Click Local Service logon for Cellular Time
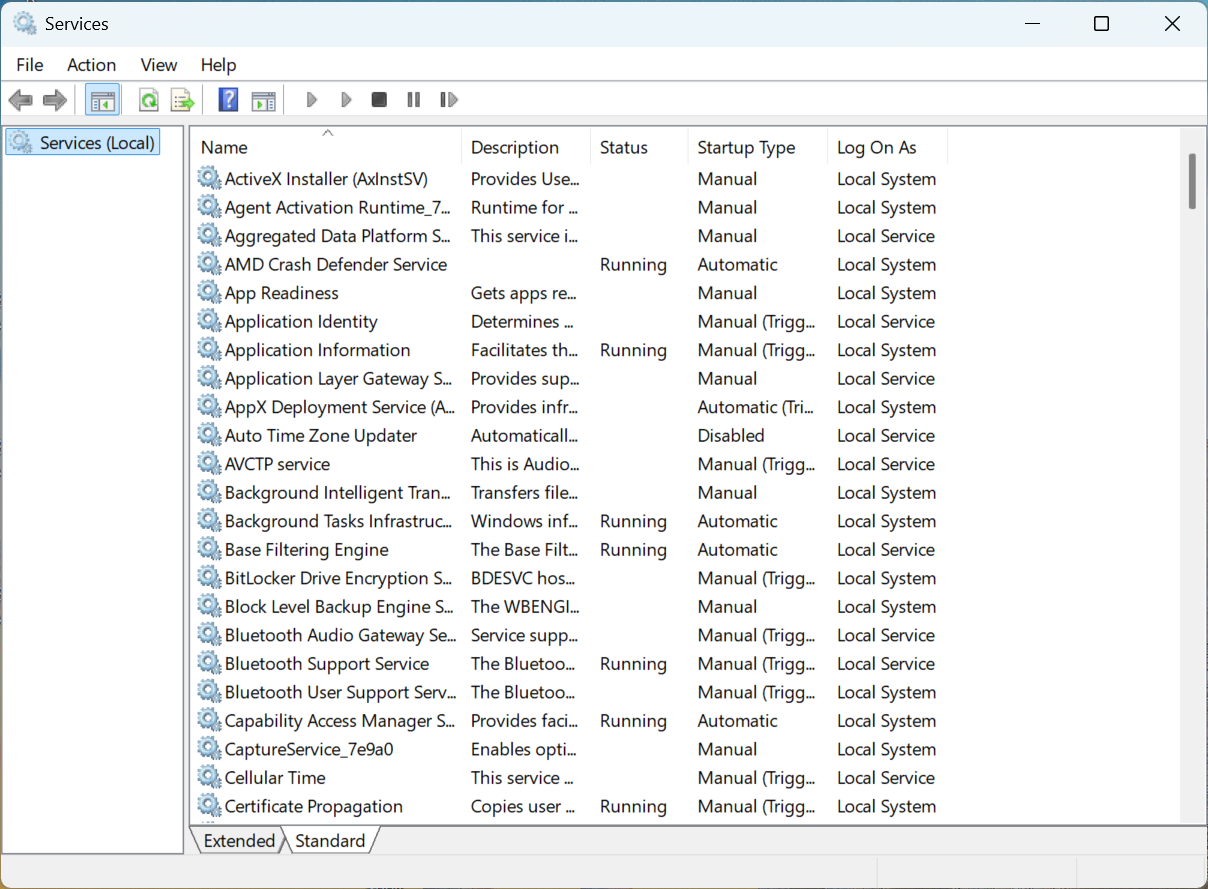 [886, 777]
